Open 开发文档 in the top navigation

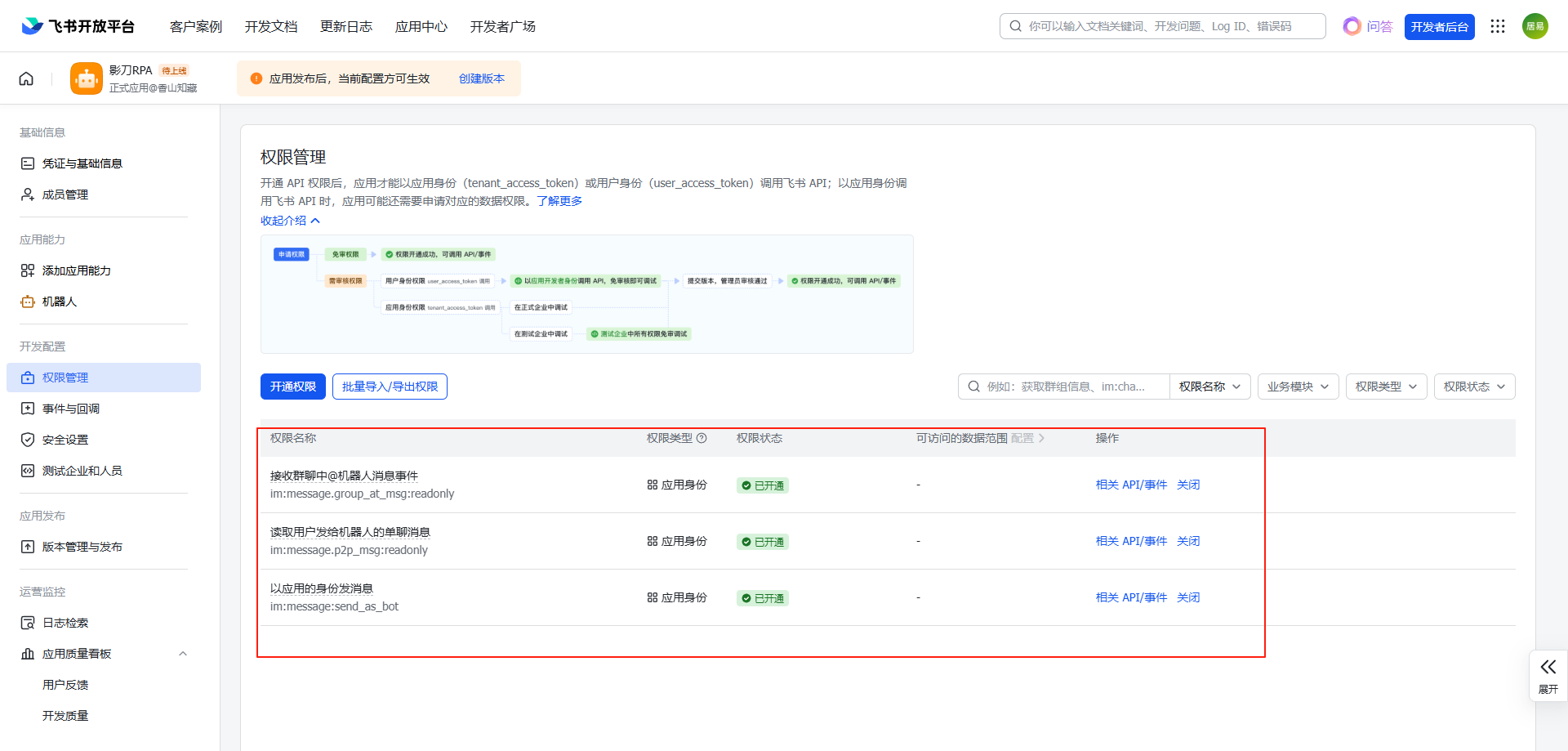click(x=271, y=26)
